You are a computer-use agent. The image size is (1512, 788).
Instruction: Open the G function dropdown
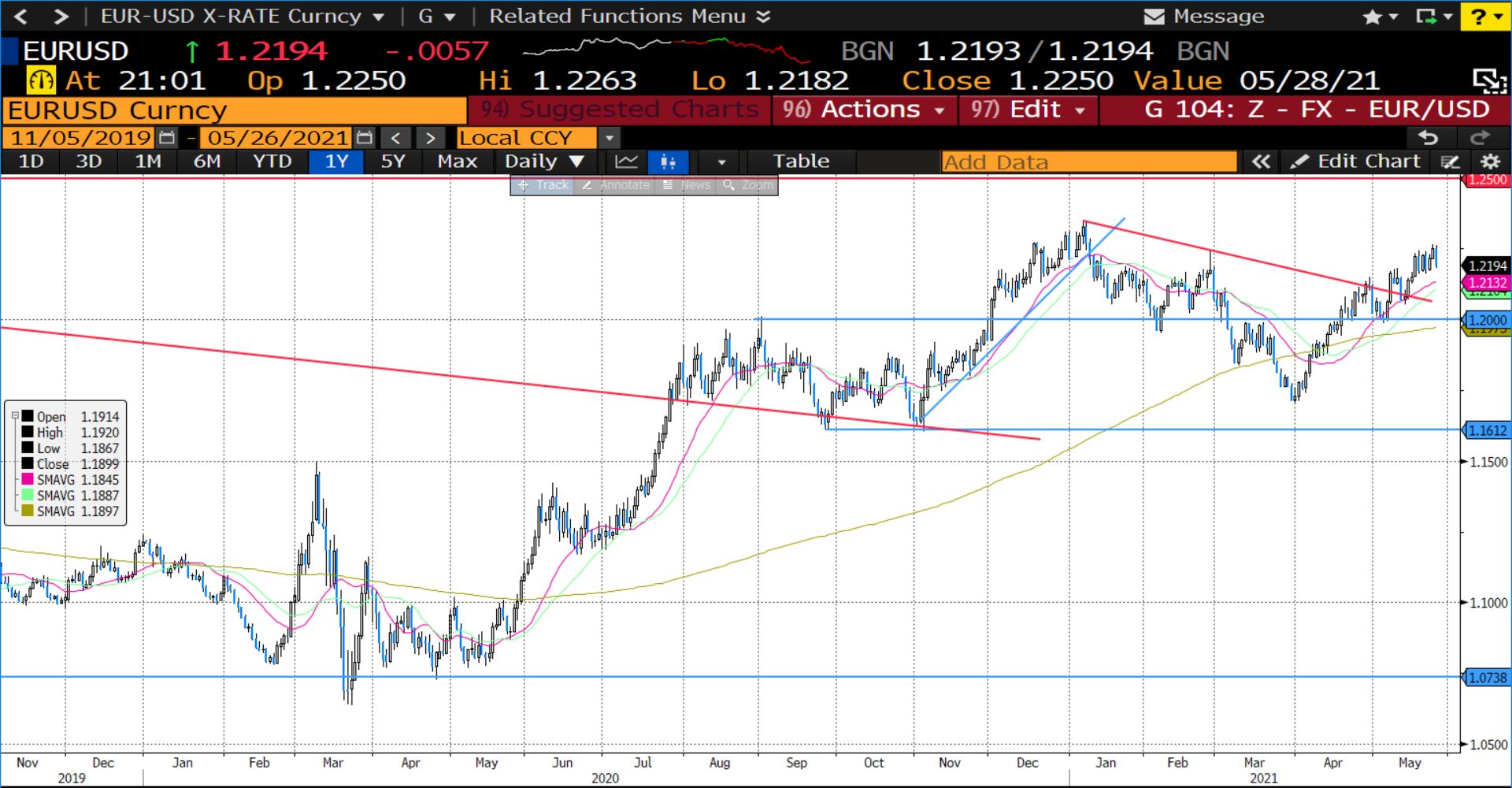click(450, 17)
